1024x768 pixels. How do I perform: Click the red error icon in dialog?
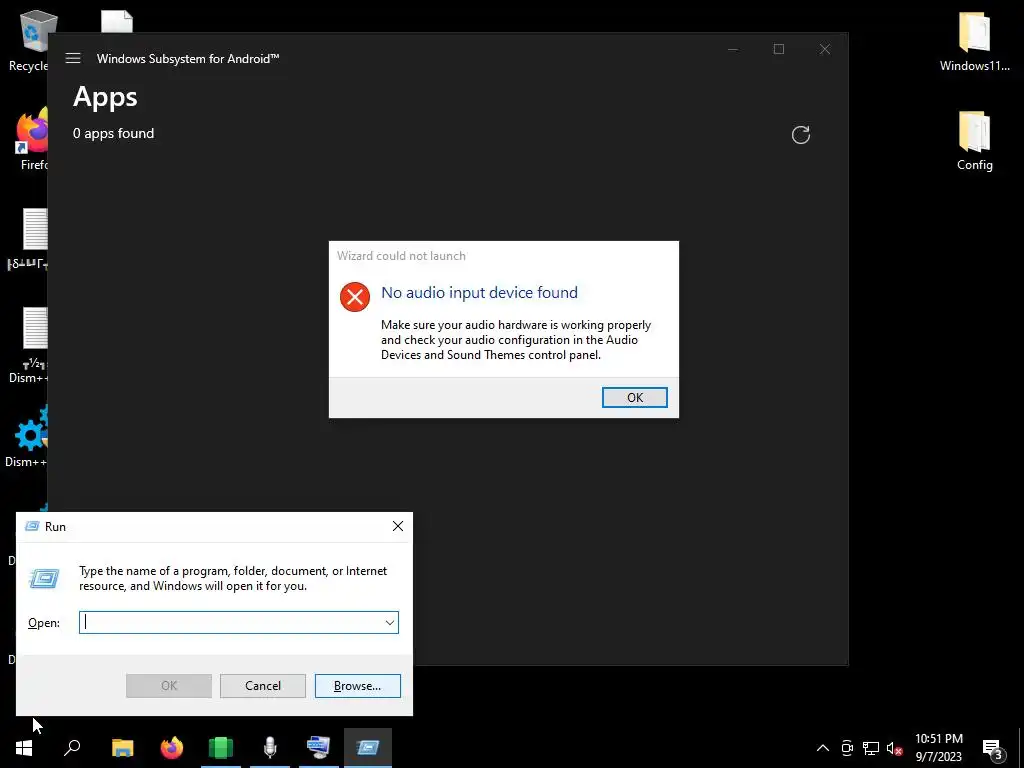(x=355, y=297)
